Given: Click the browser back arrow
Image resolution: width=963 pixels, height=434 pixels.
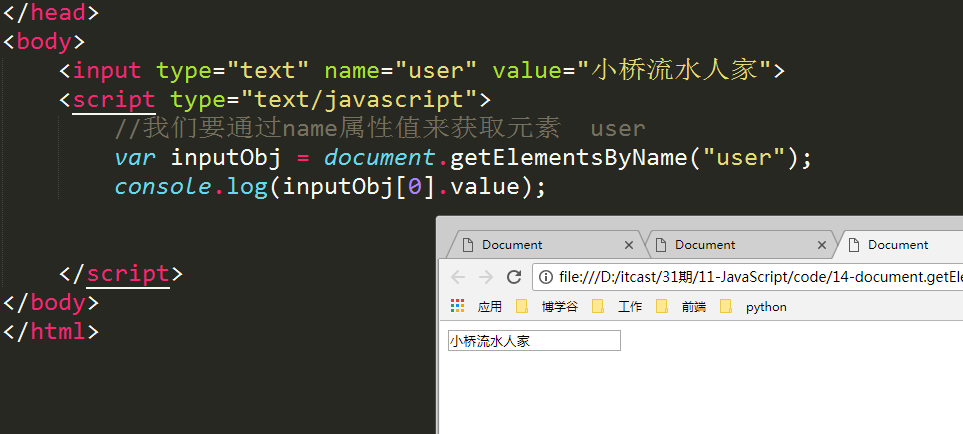Looking at the screenshot, I should click(x=458, y=277).
